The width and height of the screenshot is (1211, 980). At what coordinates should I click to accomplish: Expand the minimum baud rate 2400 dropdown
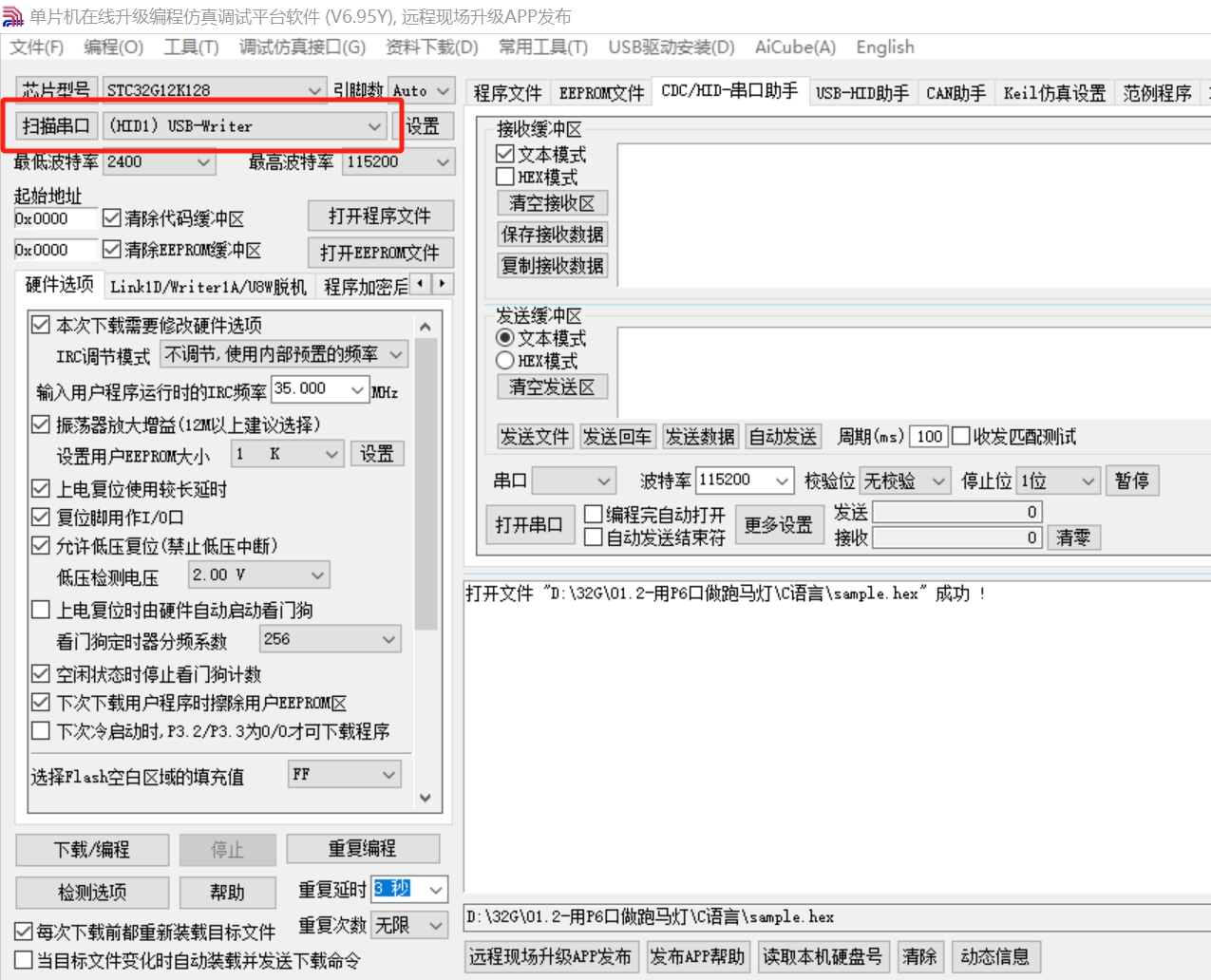pyautogui.click(x=203, y=162)
